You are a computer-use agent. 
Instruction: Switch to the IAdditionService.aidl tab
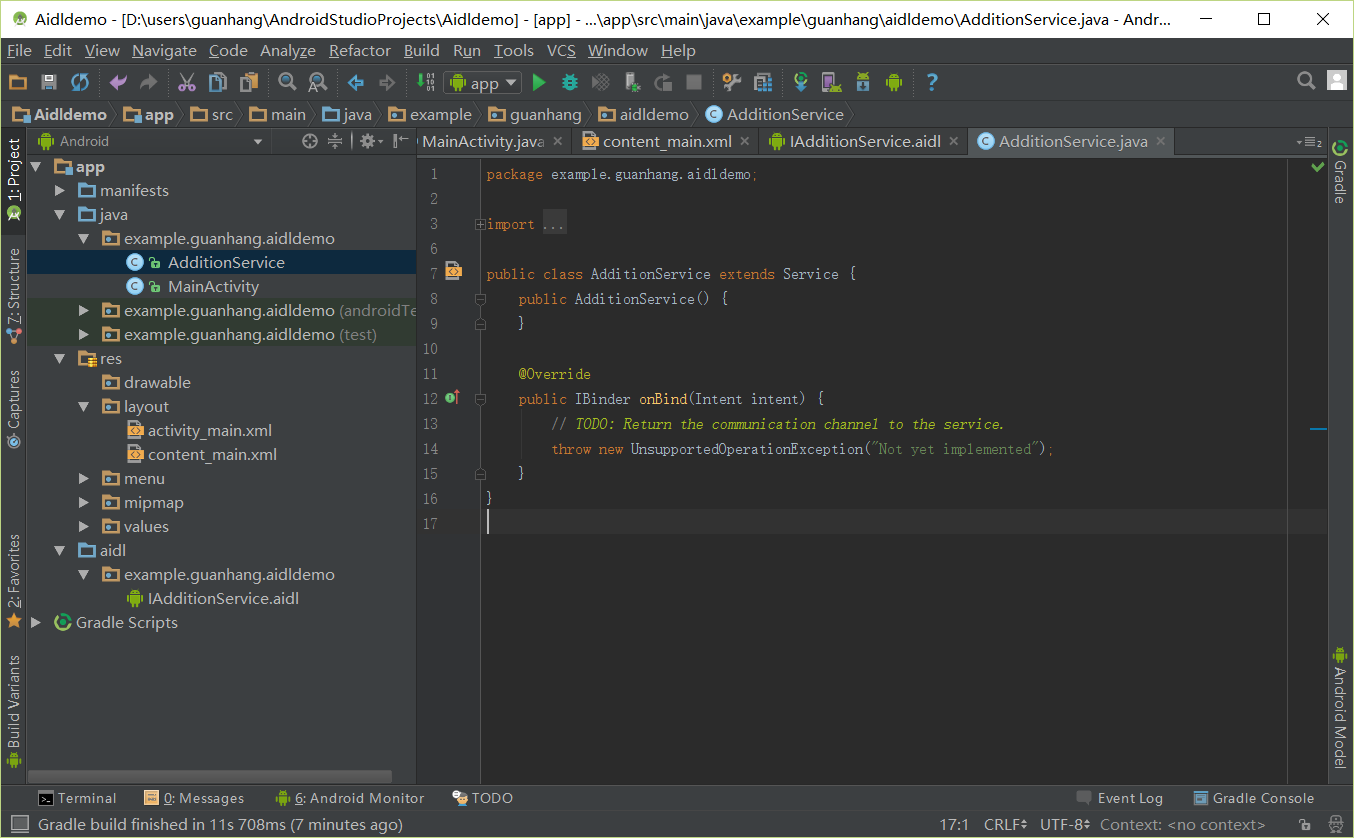[864, 141]
